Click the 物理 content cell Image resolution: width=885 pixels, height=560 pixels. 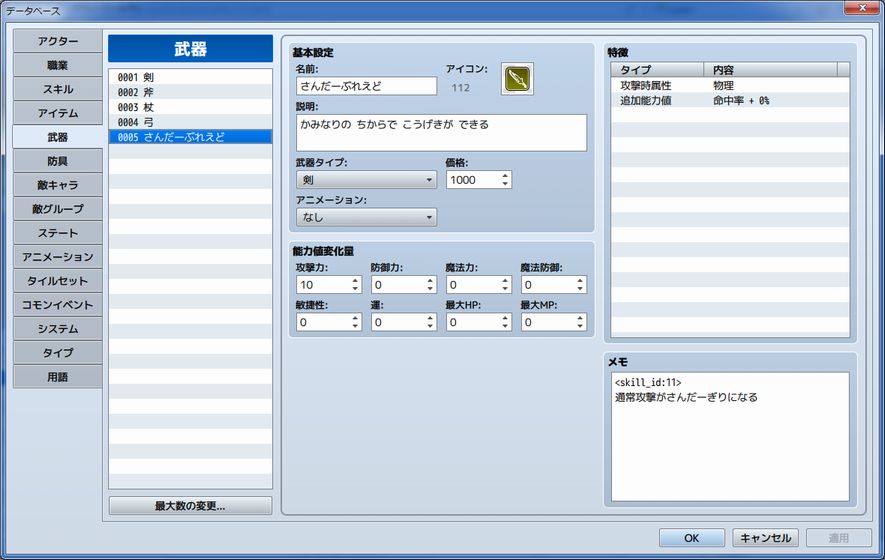coord(723,85)
